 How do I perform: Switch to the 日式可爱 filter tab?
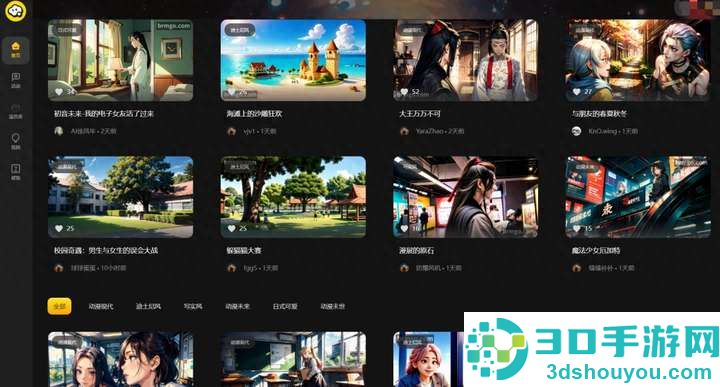click(x=285, y=306)
